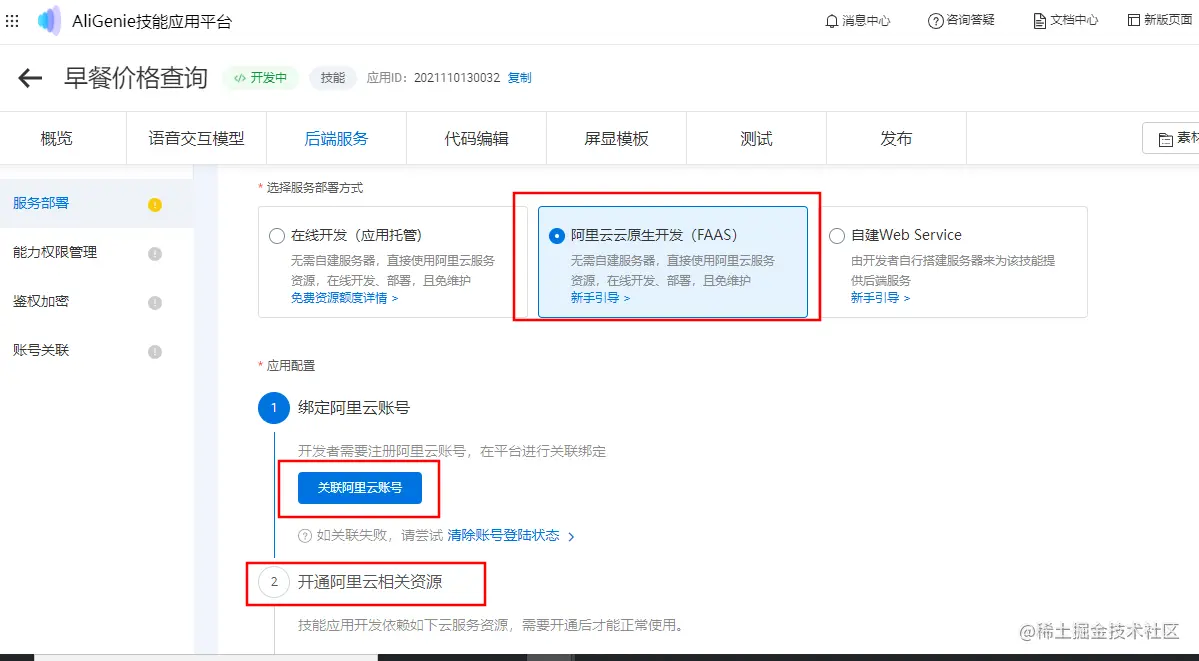Click the status icon beside 鉴权加密
Image resolution: width=1199 pixels, height=661 pixels.
[154, 302]
